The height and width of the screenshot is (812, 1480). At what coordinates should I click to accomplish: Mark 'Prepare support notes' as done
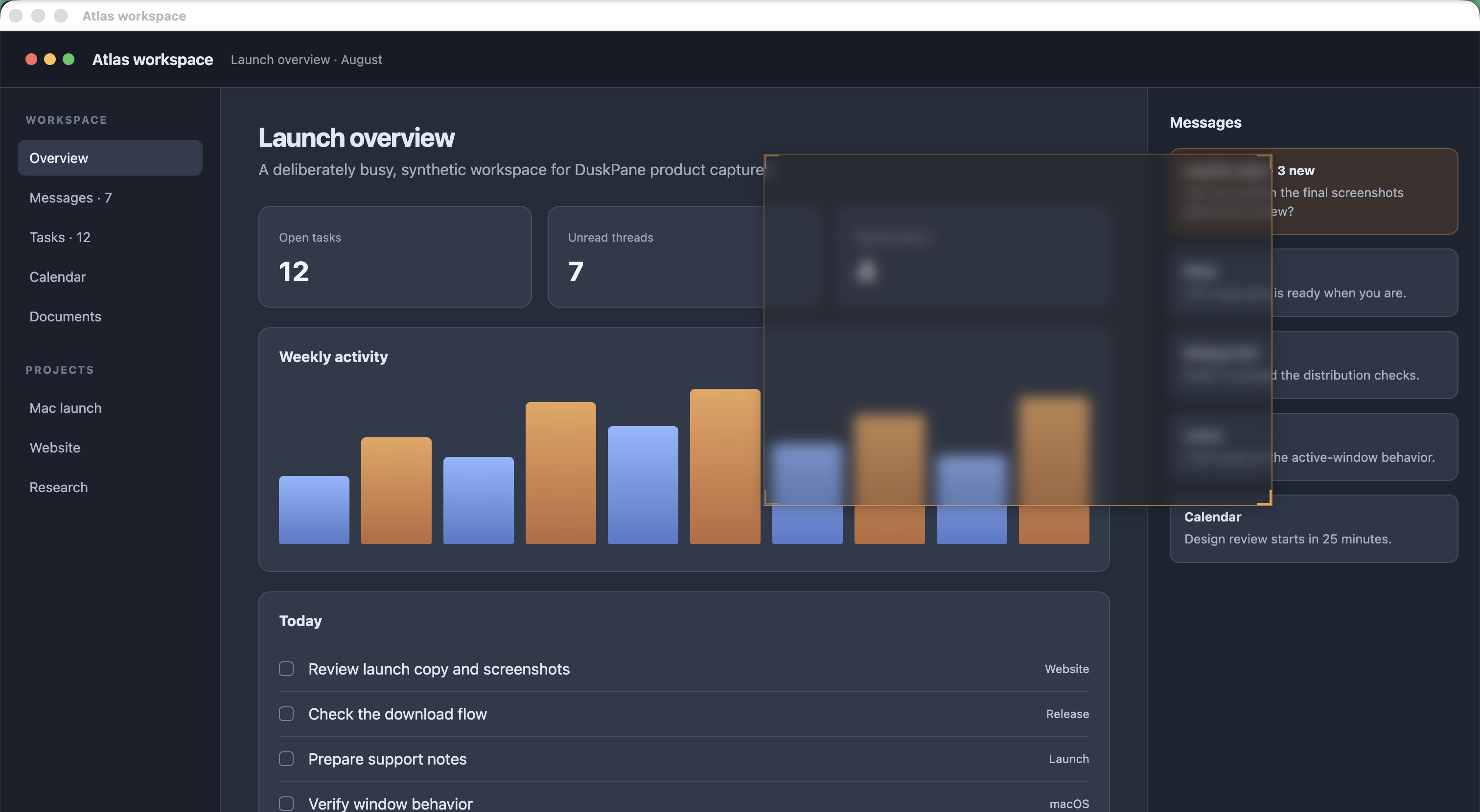[x=286, y=759]
